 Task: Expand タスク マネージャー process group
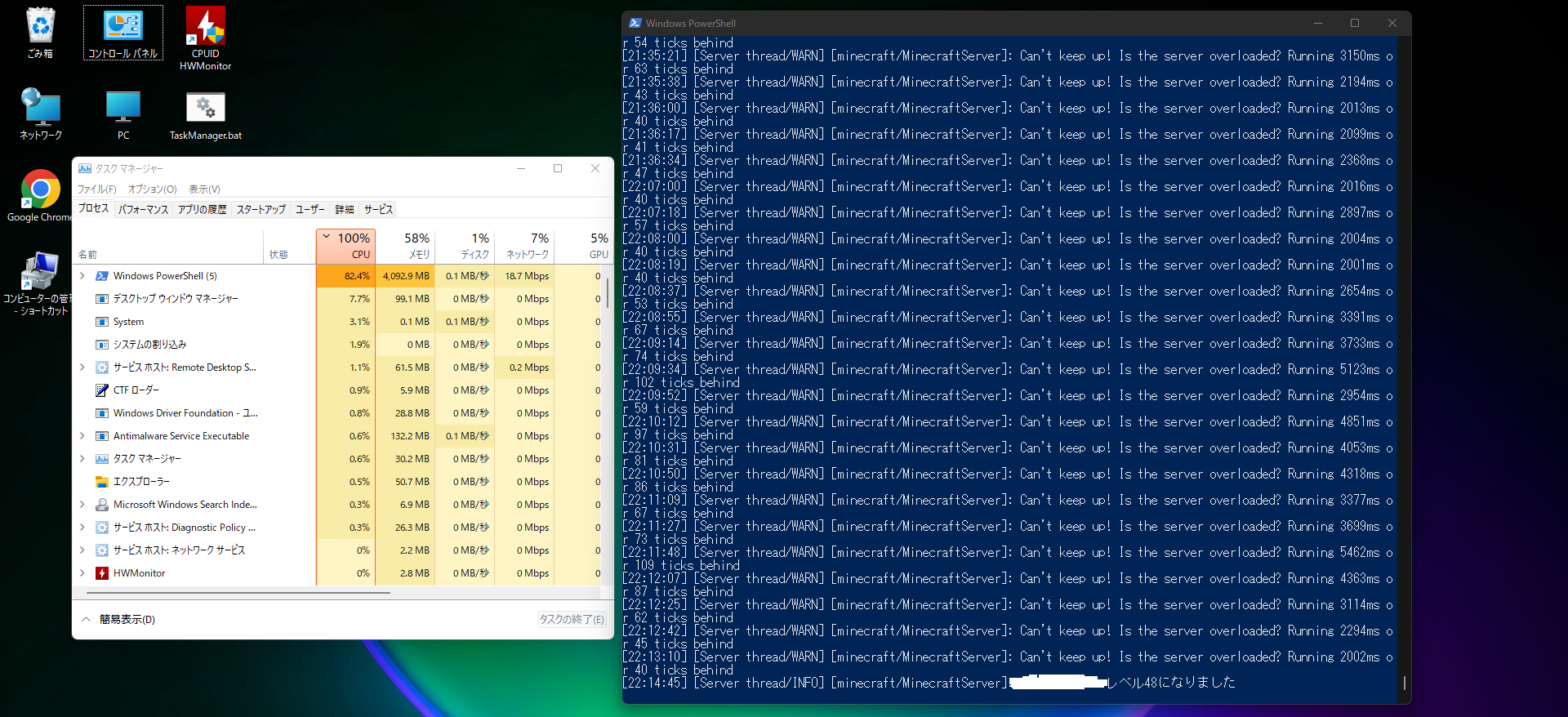point(82,459)
